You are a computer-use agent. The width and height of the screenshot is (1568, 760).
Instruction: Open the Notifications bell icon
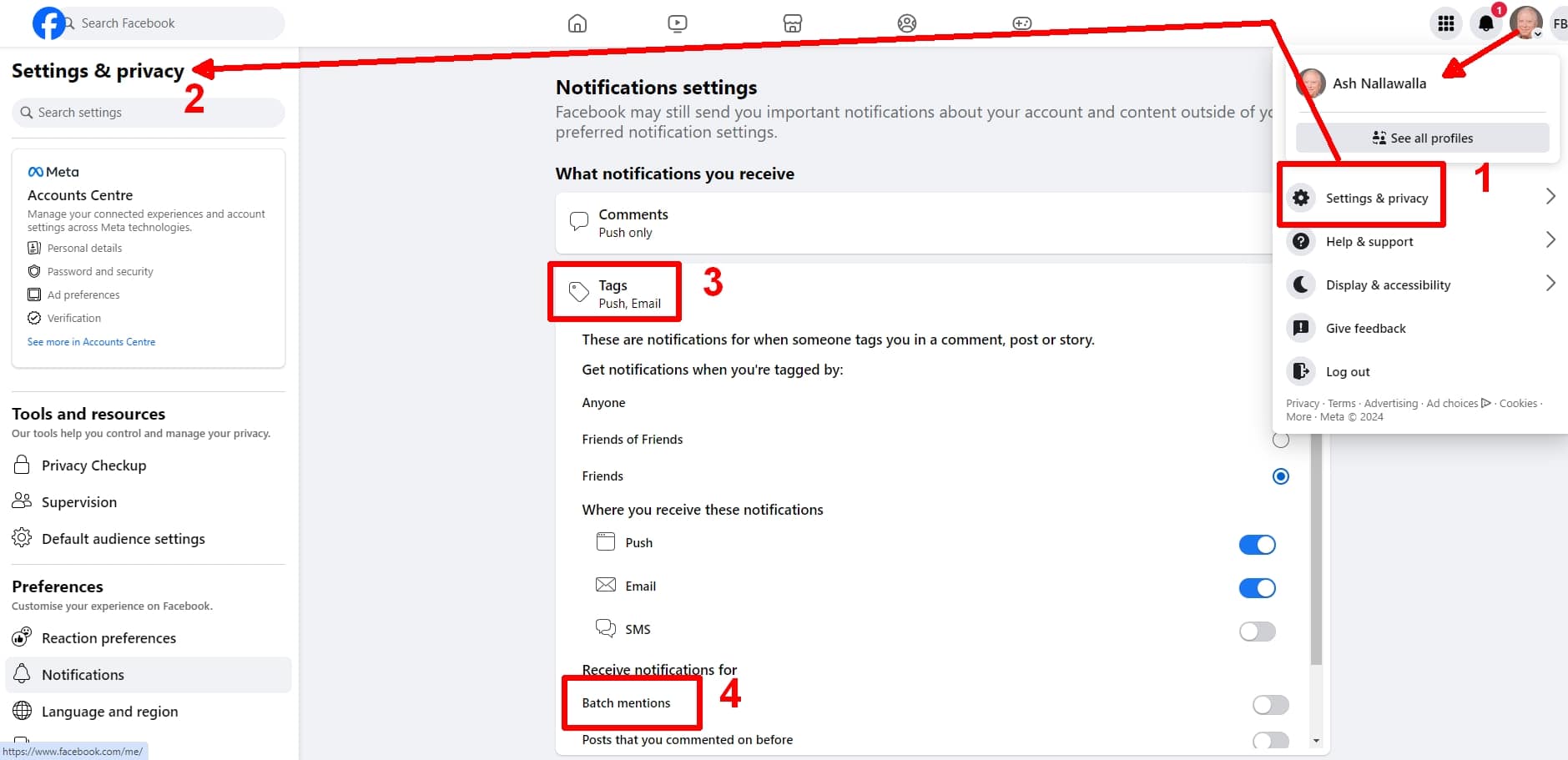[x=1486, y=23]
